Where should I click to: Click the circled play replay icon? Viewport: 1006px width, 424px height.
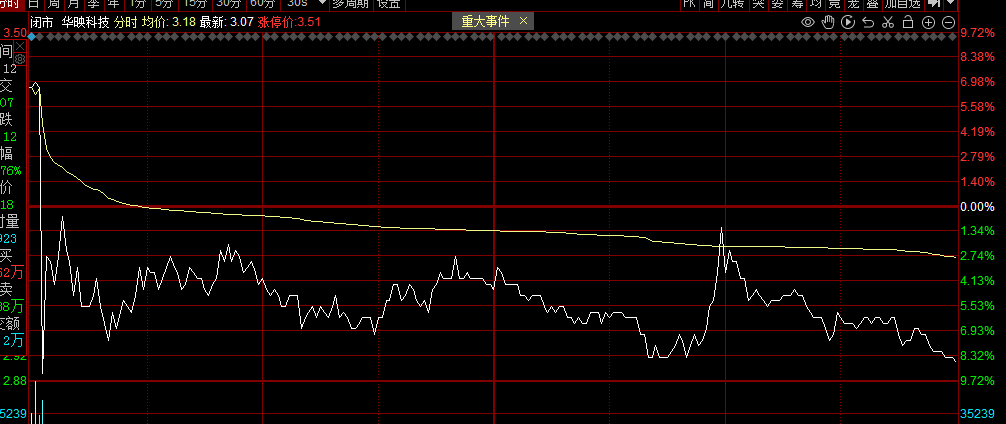click(849, 22)
